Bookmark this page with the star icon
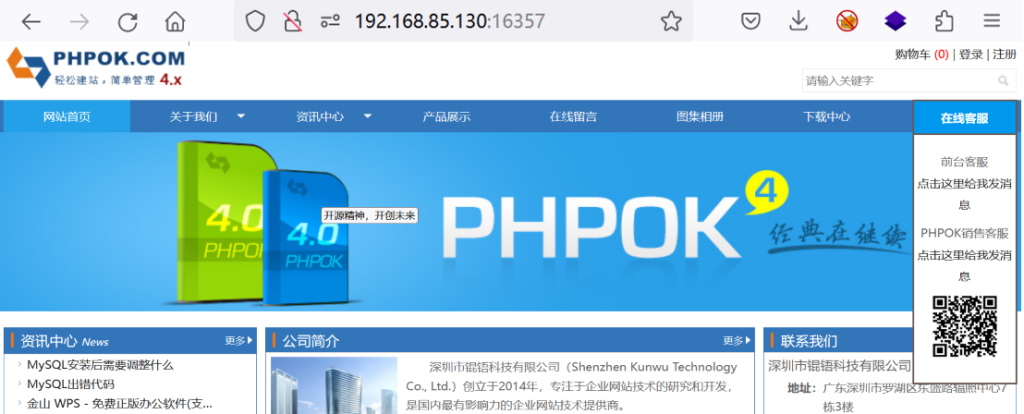 coord(671,22)
